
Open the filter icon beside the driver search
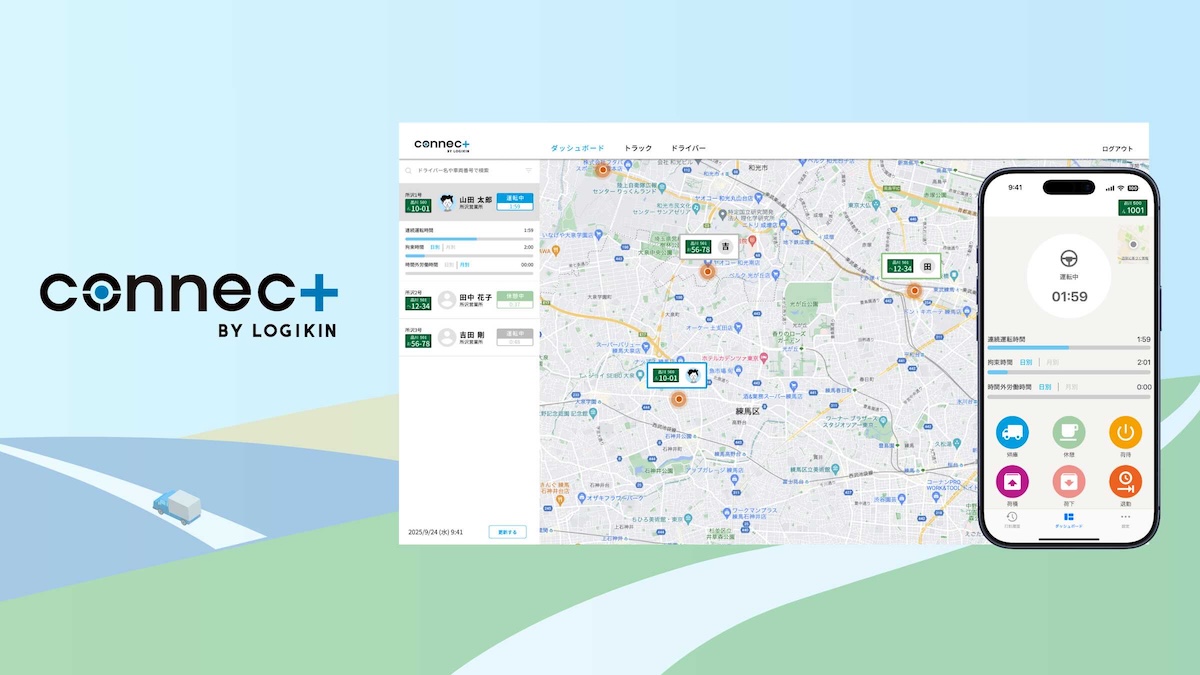click(529, 171)
